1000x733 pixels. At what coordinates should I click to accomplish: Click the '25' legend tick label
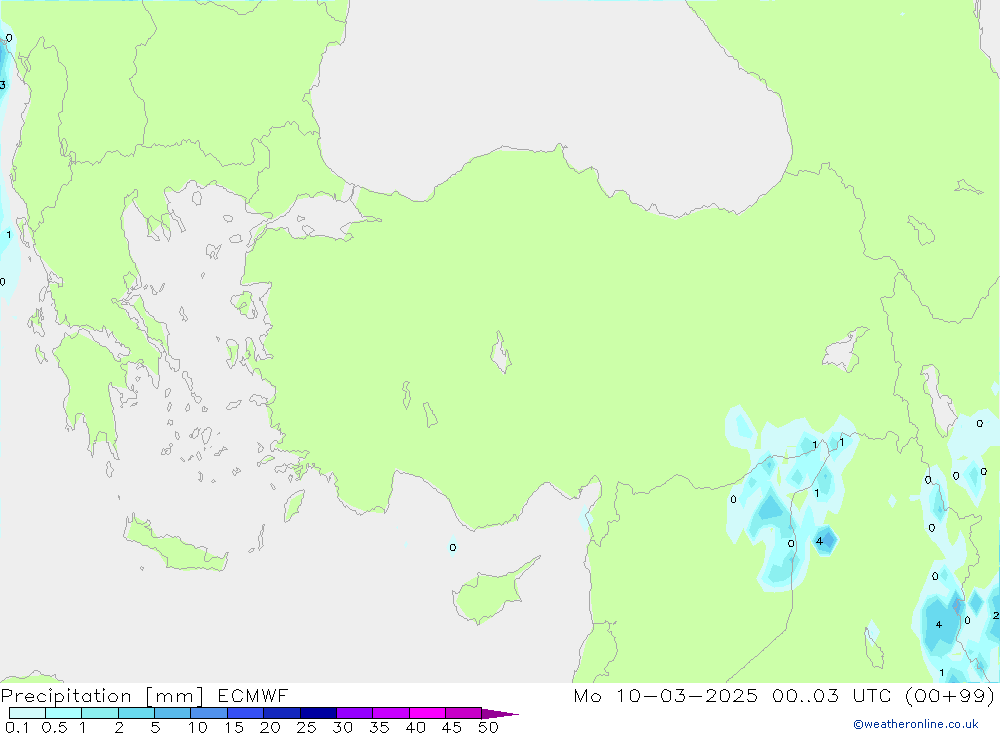(306, 727)
